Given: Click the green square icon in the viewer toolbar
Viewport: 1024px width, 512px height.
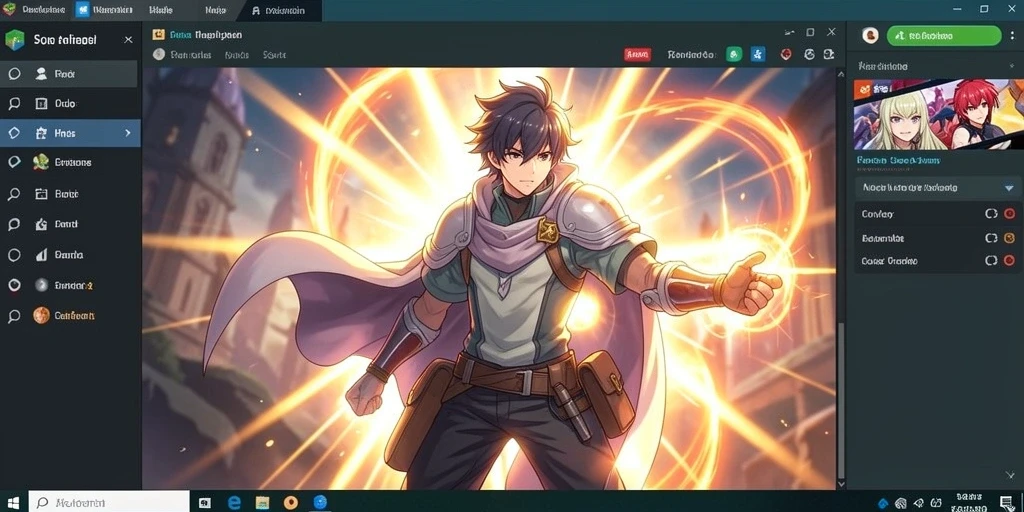Looking at the screenshot, I should (x=733, y=55).
